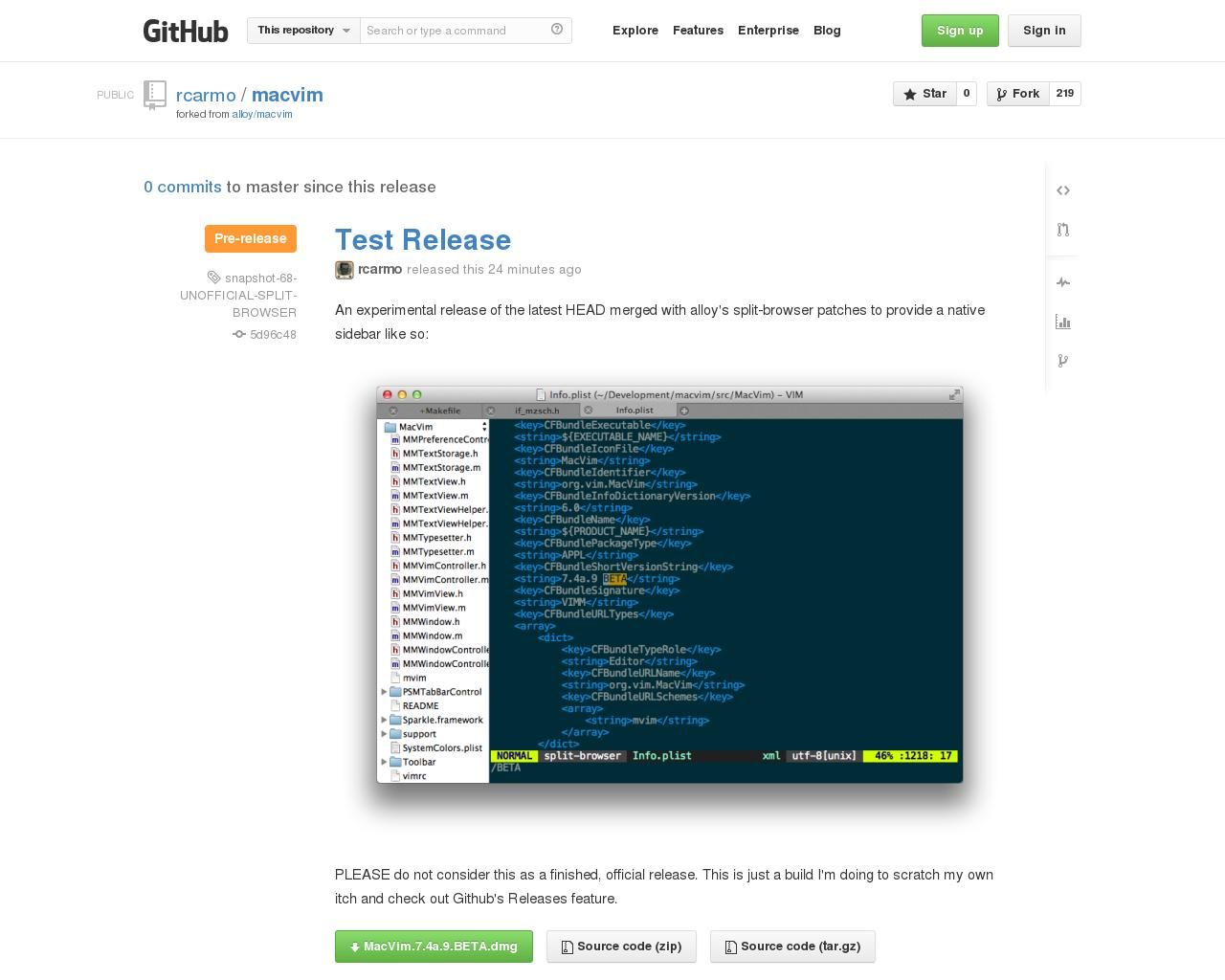1225x980 pixels.
Task: Fork the macvim repository
Action: [x=1018, y=94]
